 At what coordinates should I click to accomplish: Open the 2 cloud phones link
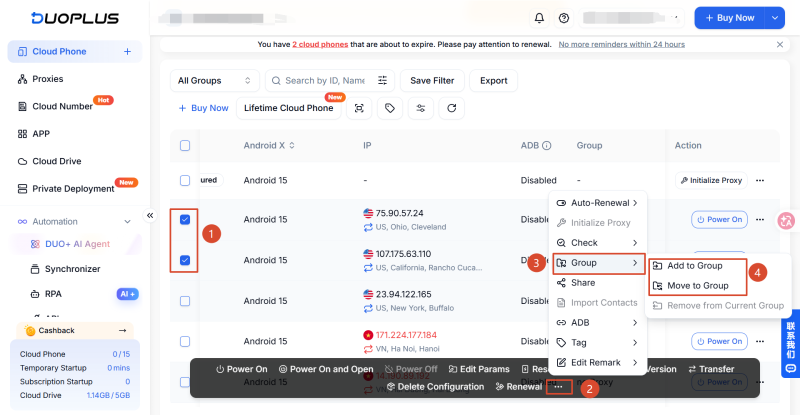pyautogui.click(x=320, y=44)
